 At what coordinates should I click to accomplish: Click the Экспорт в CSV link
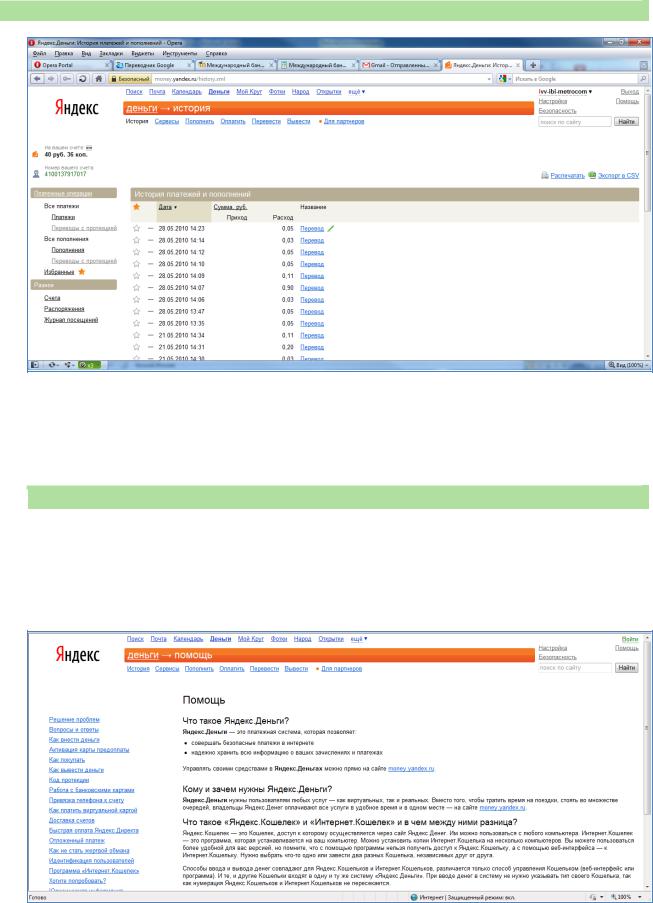[618, 176]
